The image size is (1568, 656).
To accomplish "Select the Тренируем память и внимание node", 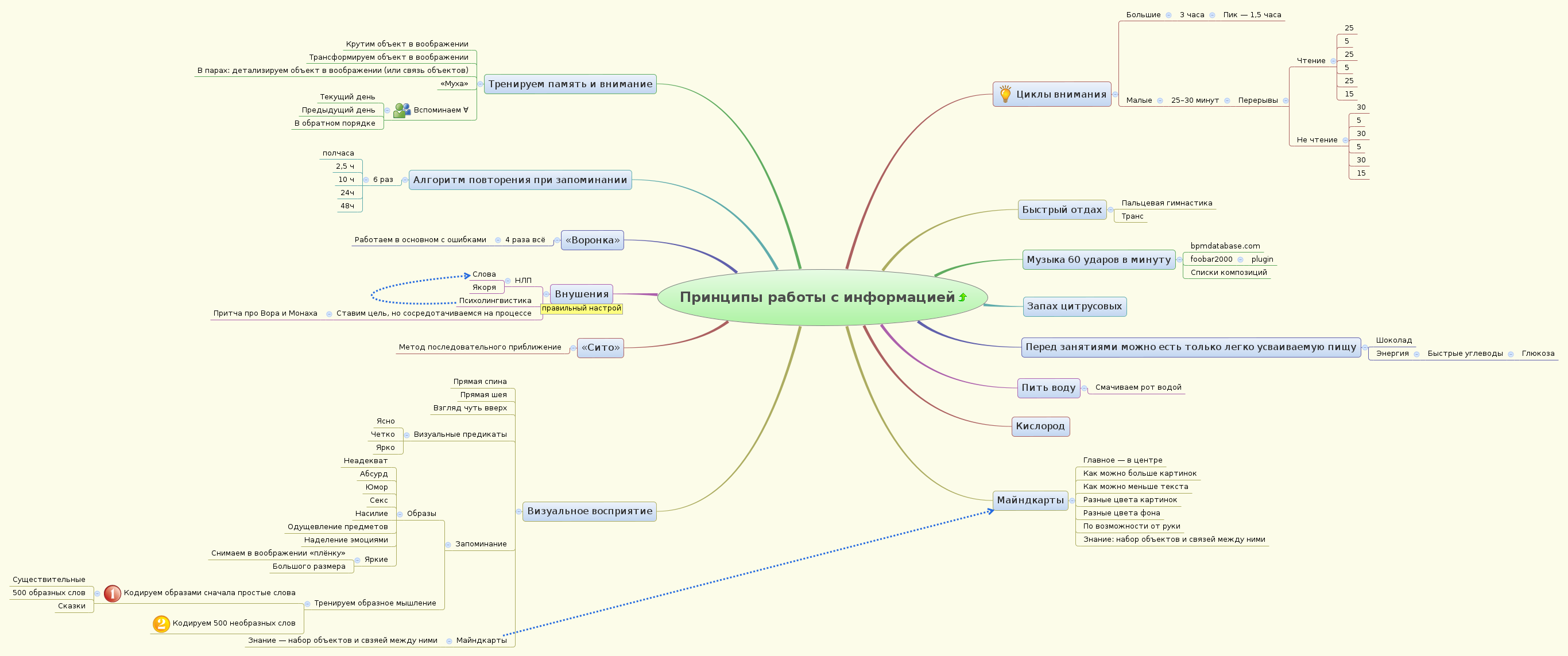I will tap(570, 84).
